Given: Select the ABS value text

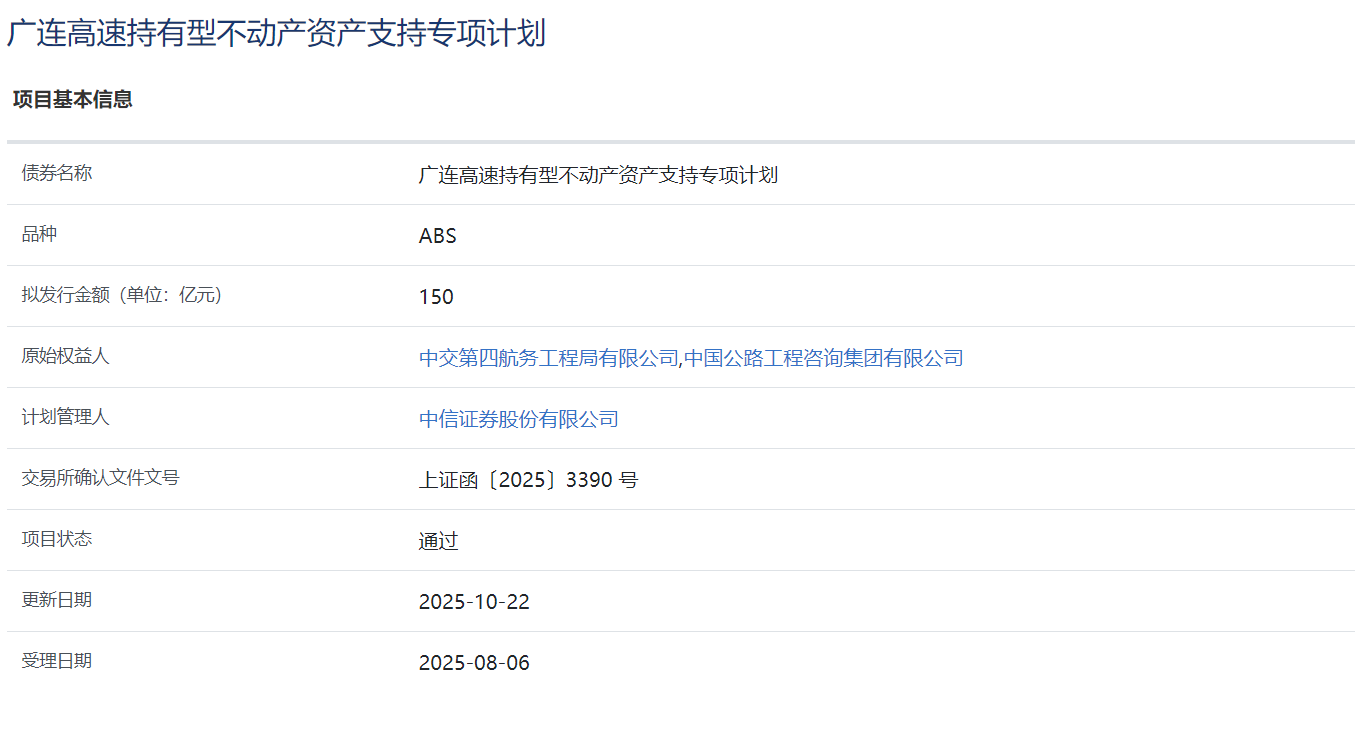Looking at the screenshot, I should (439, 235).
